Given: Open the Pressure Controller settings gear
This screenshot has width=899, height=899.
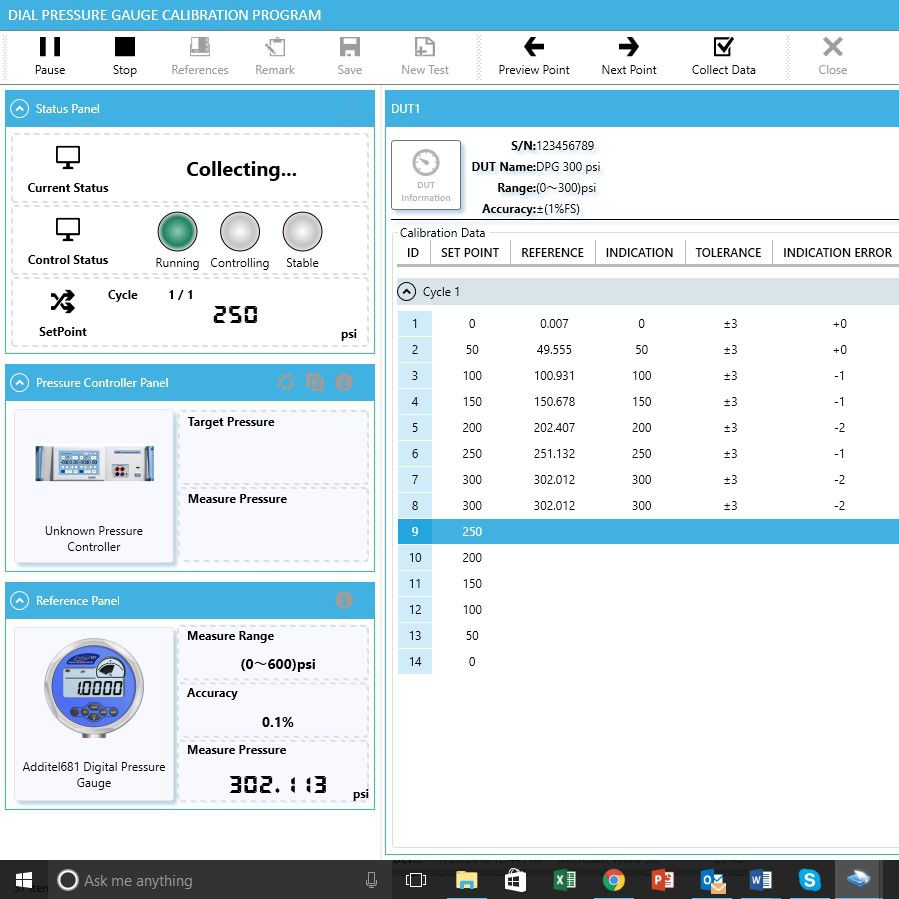Looking at the screenshot, I should (286, 382).
